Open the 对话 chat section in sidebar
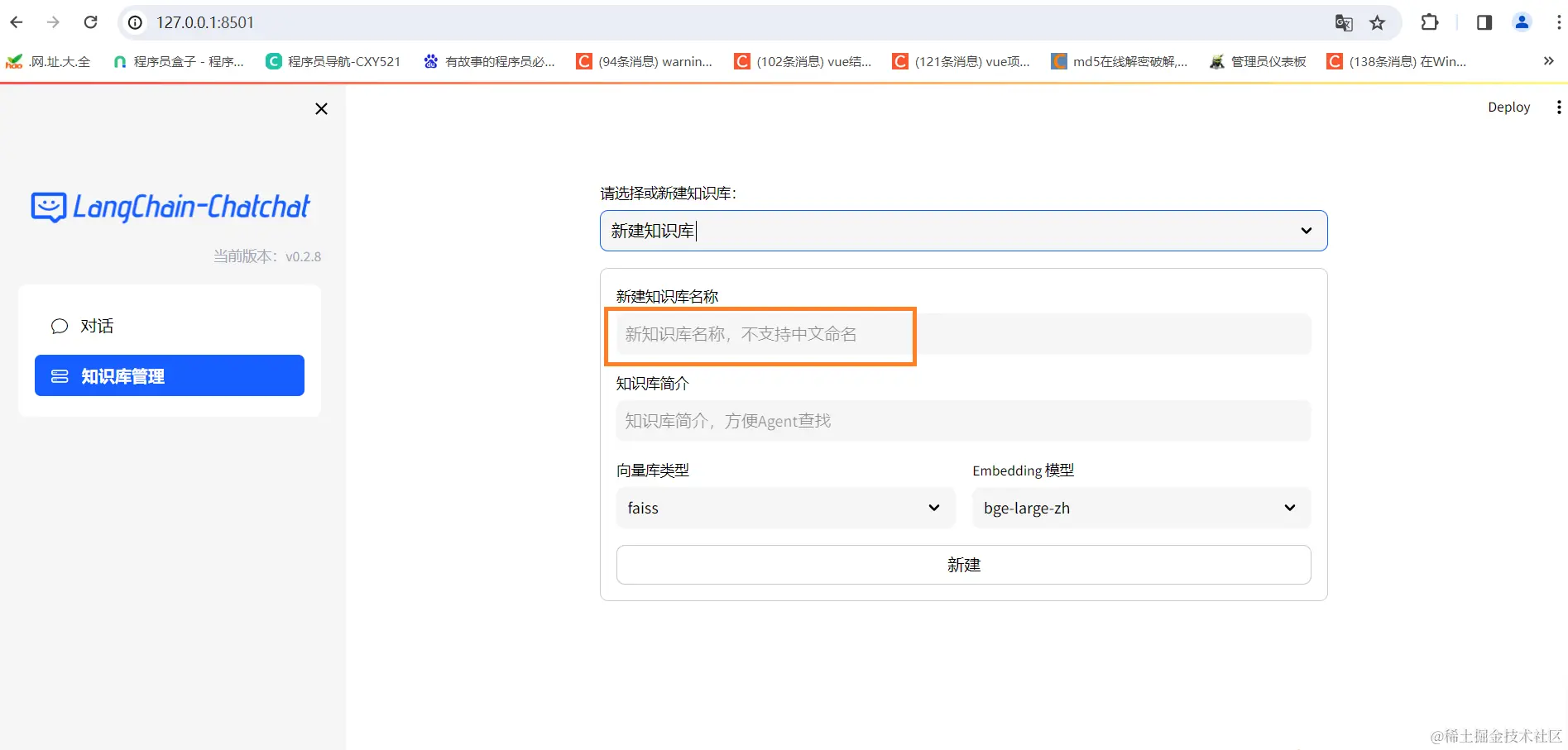The height and width of the screenshot is (750, 1568). pyautogui.click(x=96, y=325)
